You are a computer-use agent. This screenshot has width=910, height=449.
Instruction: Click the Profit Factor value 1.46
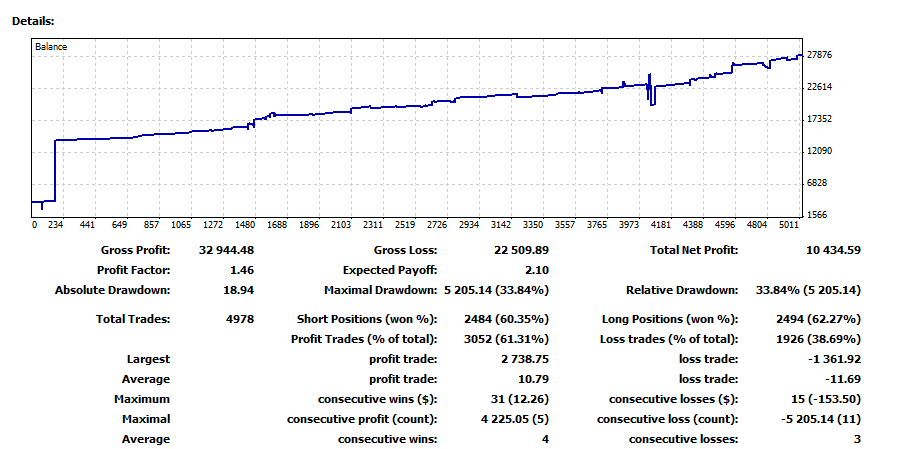click(x=241, y=270)
